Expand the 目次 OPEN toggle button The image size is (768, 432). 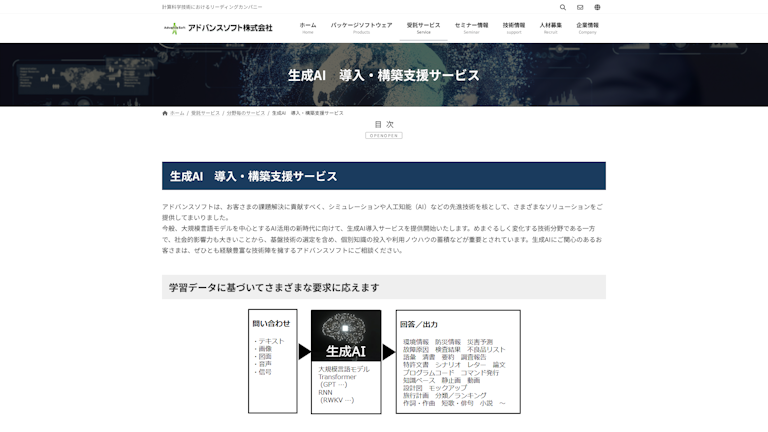tap(384, 136)
